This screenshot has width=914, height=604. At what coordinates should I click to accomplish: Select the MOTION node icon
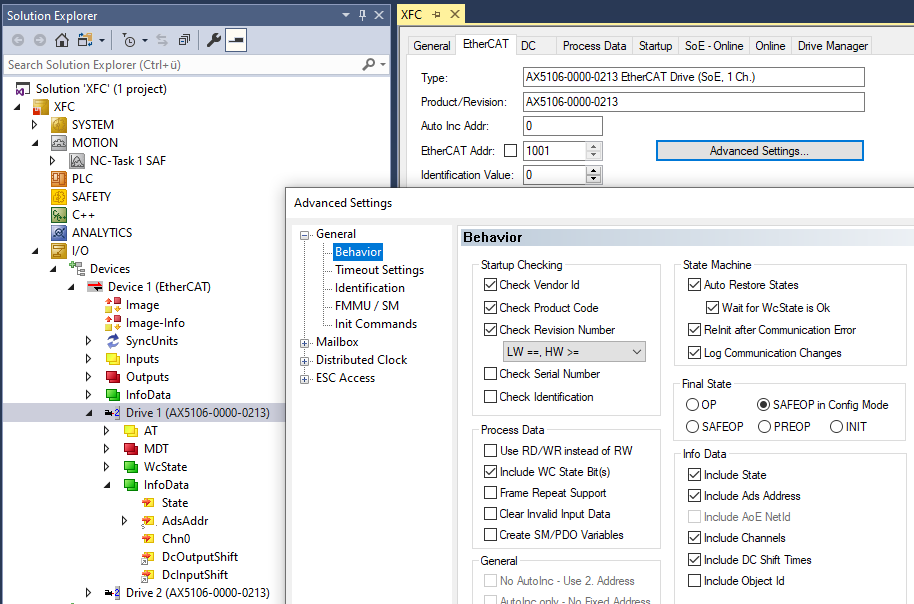click(x=59, y=143)
